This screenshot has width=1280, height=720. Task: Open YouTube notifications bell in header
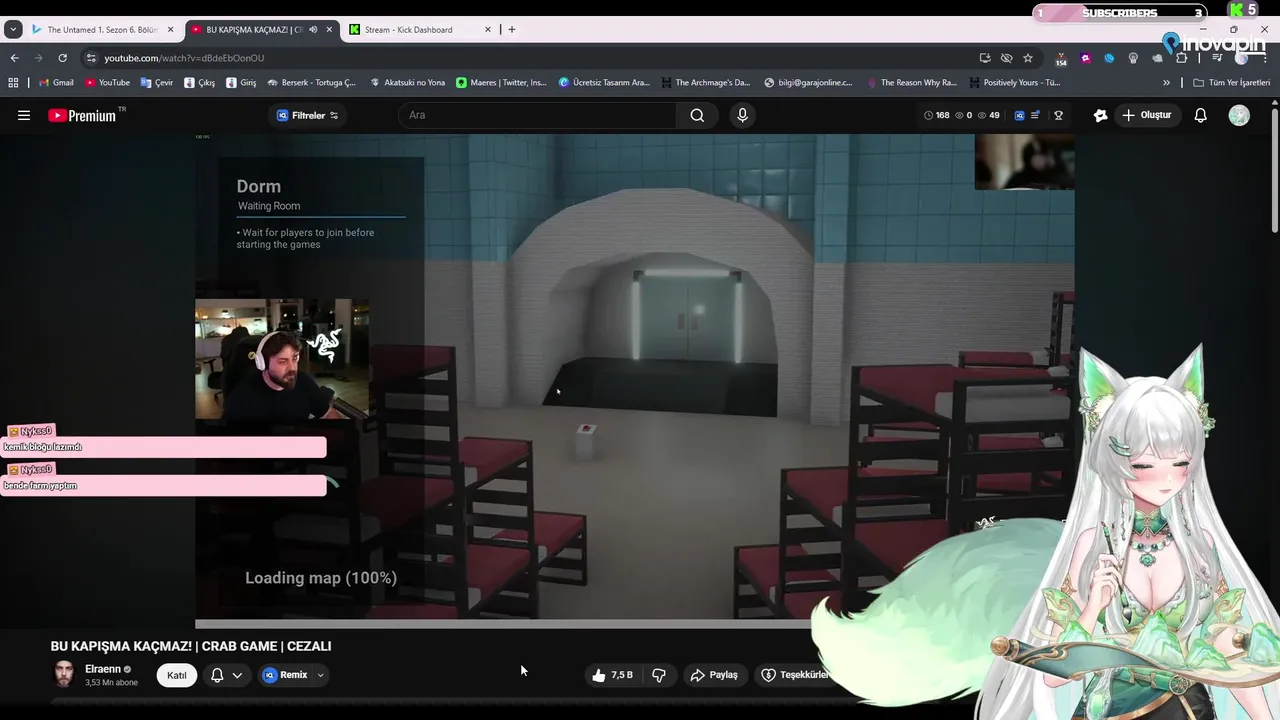point(1201,116)
